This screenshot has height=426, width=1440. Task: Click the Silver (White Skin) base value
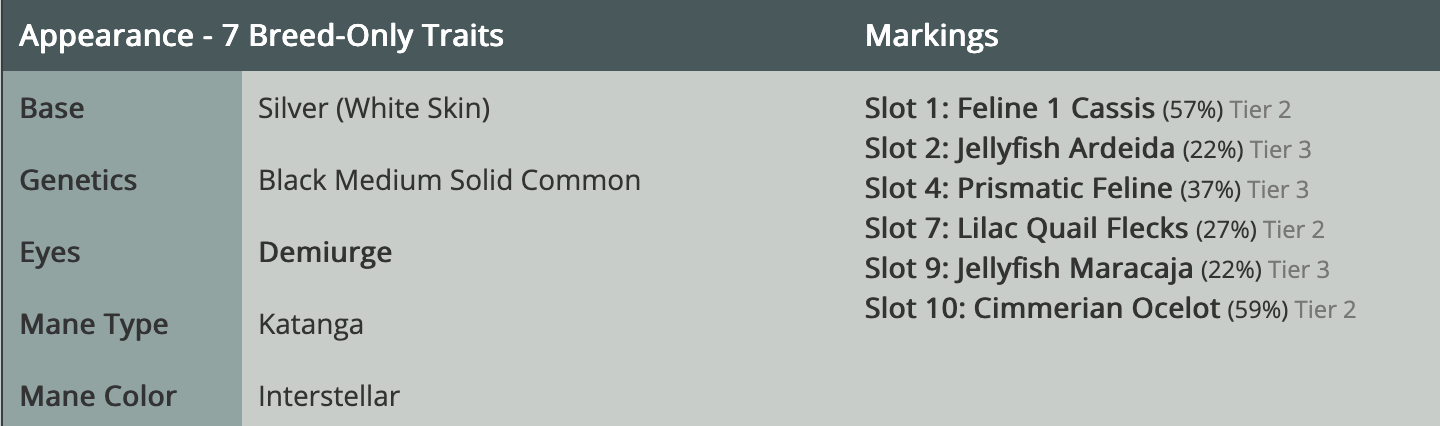coord(374,108)
